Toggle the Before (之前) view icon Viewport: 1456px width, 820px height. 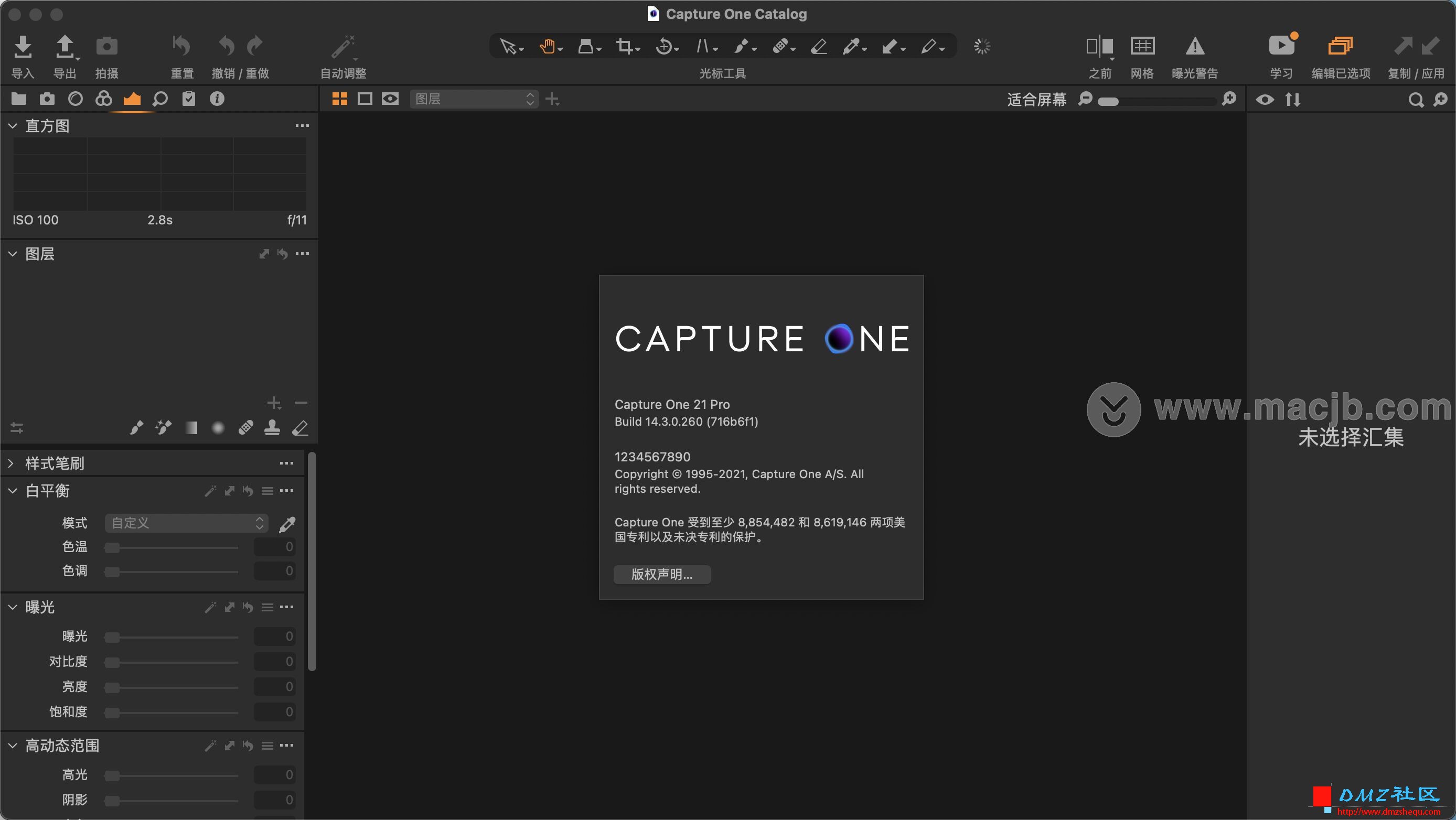[x=1099, y=46]
